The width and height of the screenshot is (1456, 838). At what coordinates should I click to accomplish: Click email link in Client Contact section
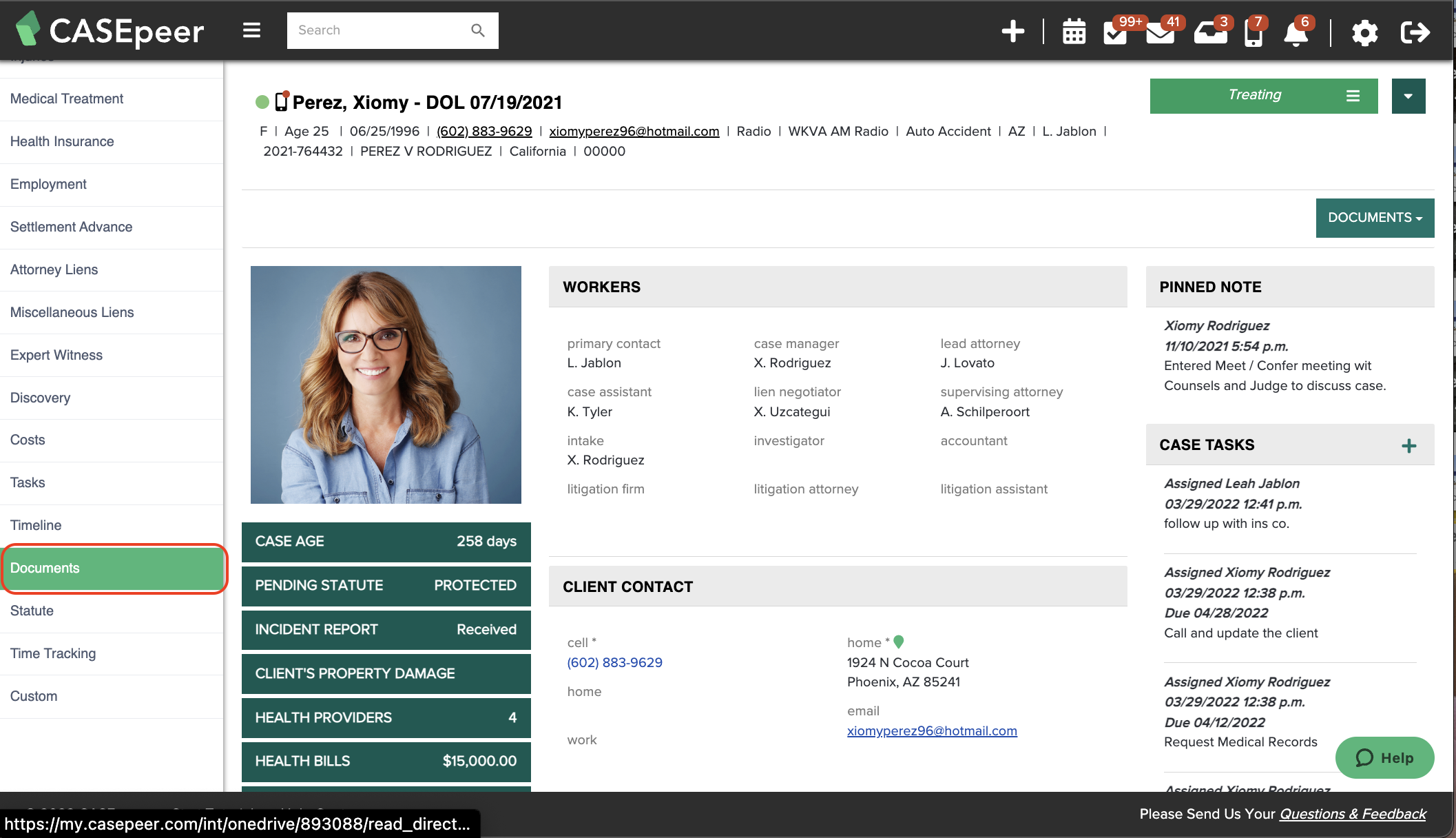[x=932, y=730]
